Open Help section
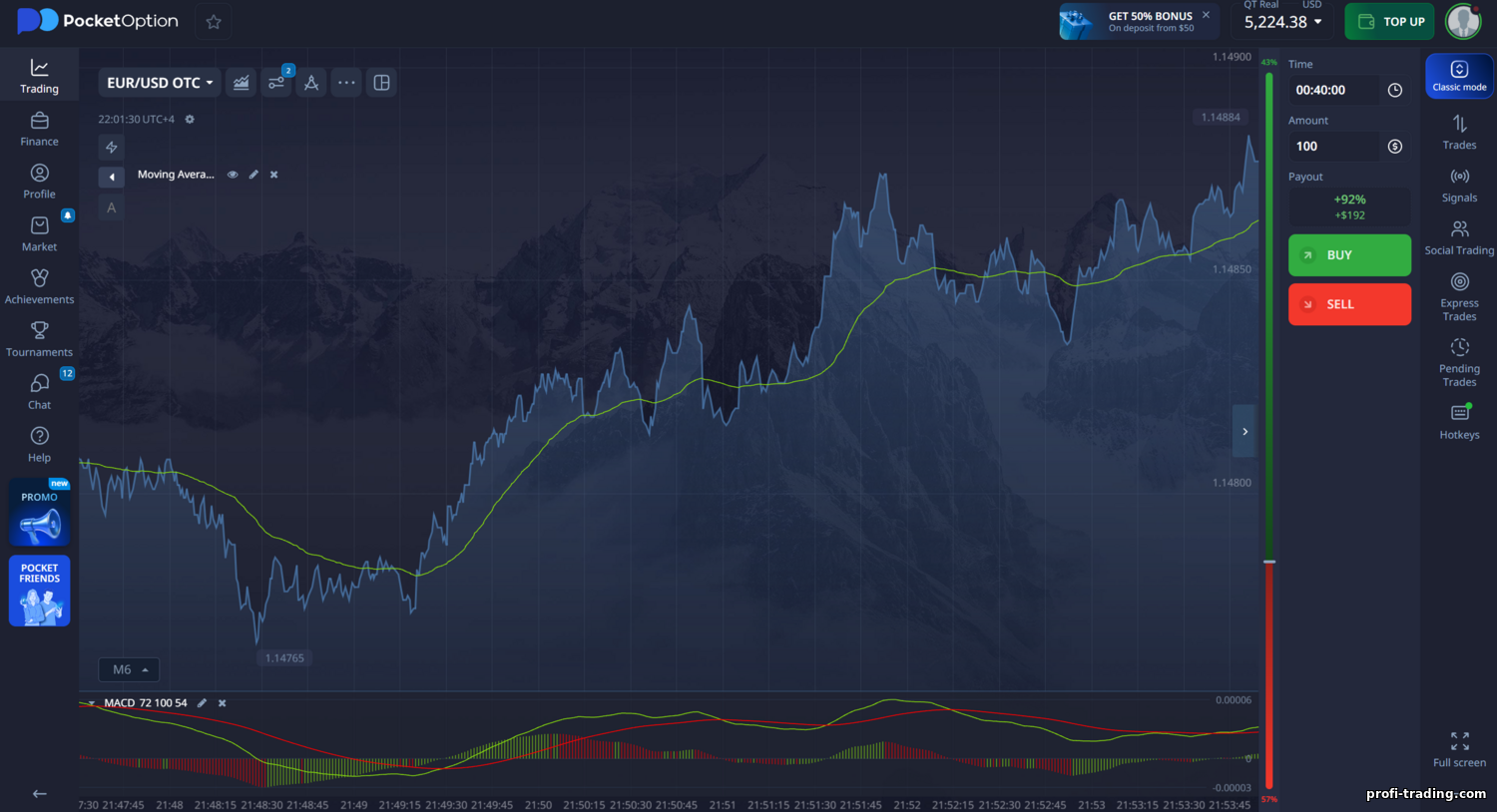 39,445
